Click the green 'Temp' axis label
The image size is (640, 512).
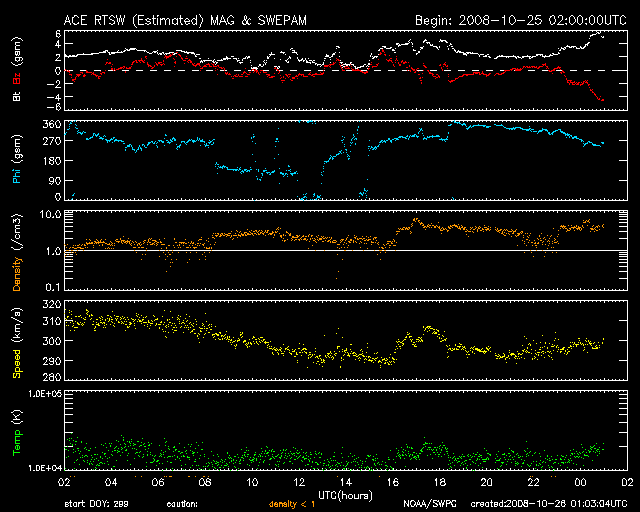(17, 443)
